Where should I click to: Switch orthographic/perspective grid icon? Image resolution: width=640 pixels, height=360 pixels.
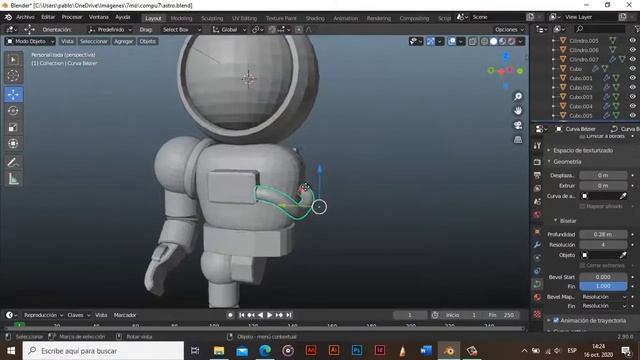(x=518, y=139)
